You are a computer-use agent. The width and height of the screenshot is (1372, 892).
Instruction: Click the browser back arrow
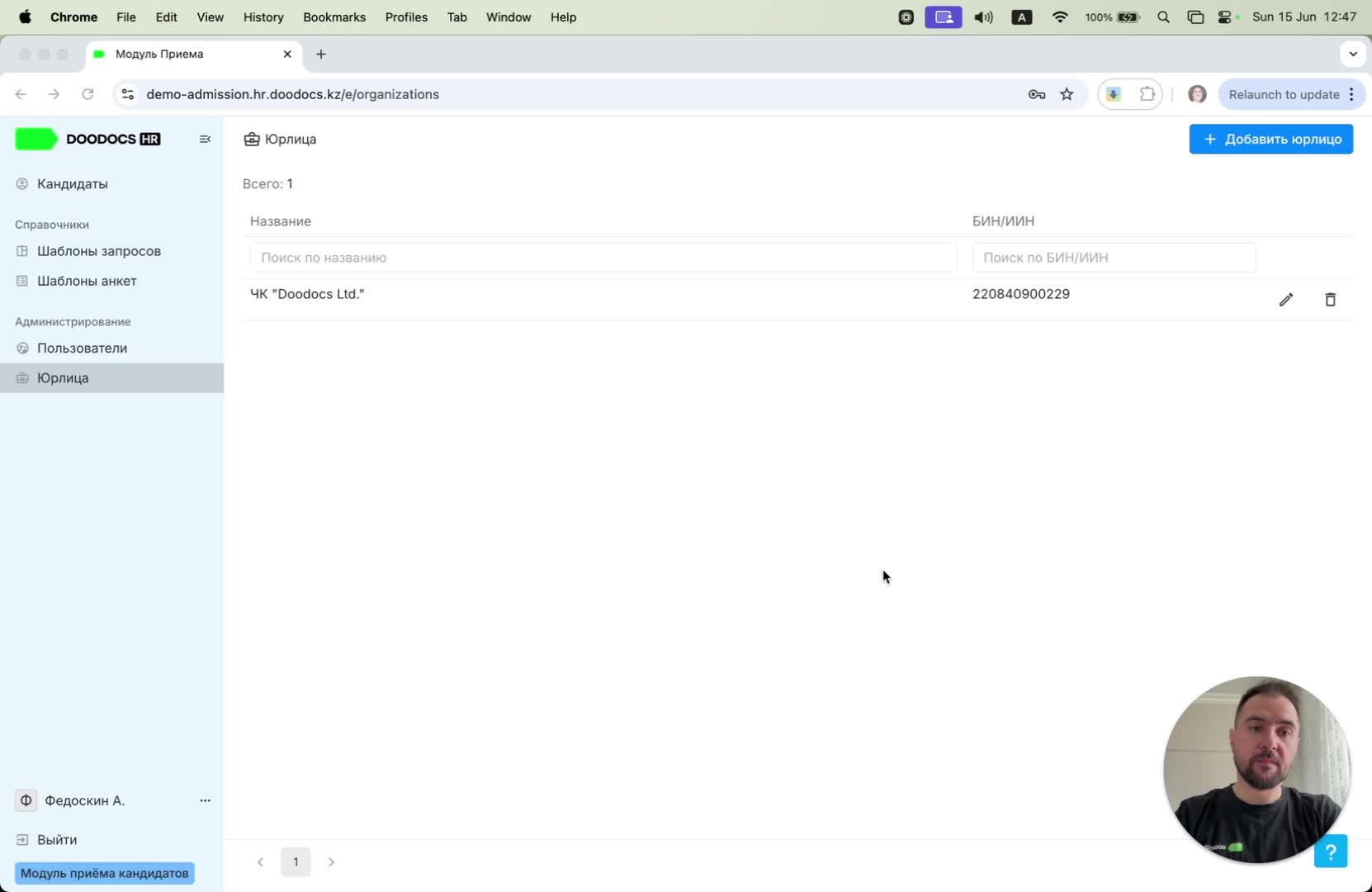pyautogui.click(x=21, y=94)
